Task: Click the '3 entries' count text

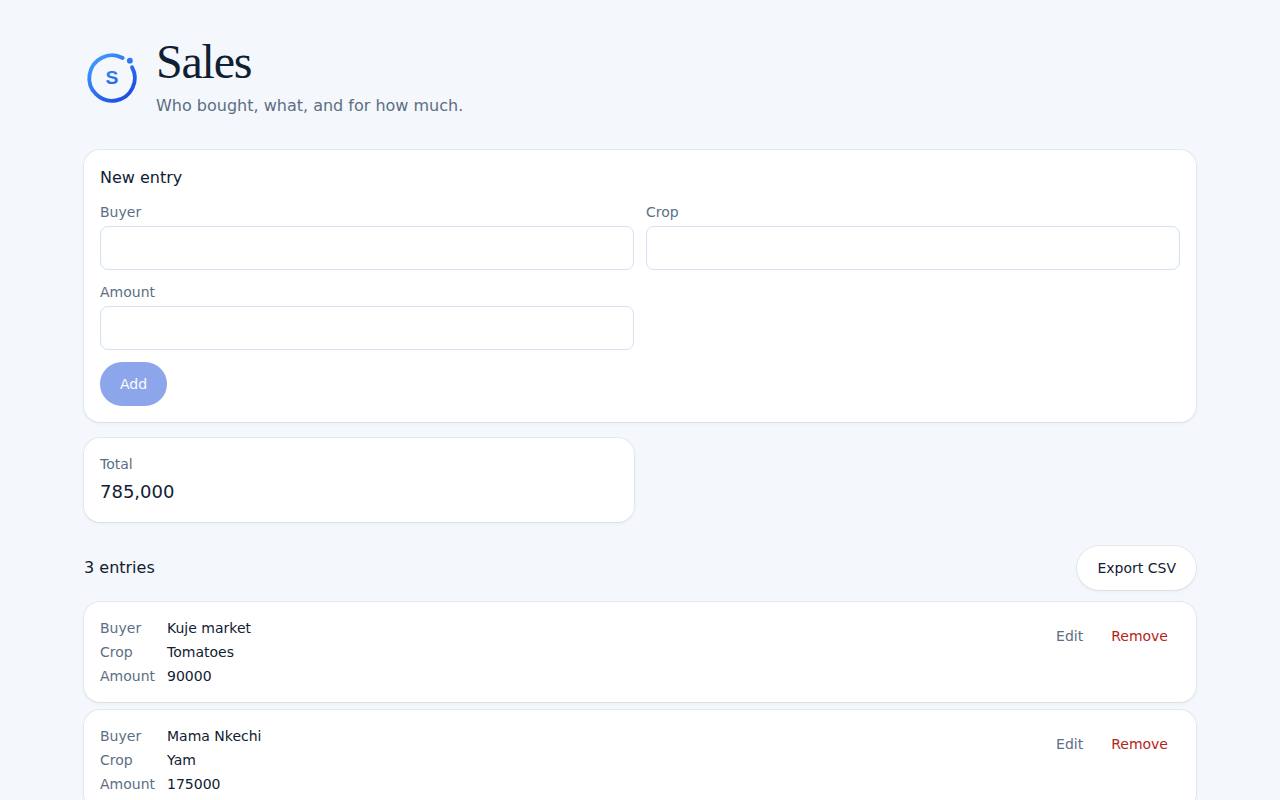Action: pyautogui.click(x=119, y=568)
